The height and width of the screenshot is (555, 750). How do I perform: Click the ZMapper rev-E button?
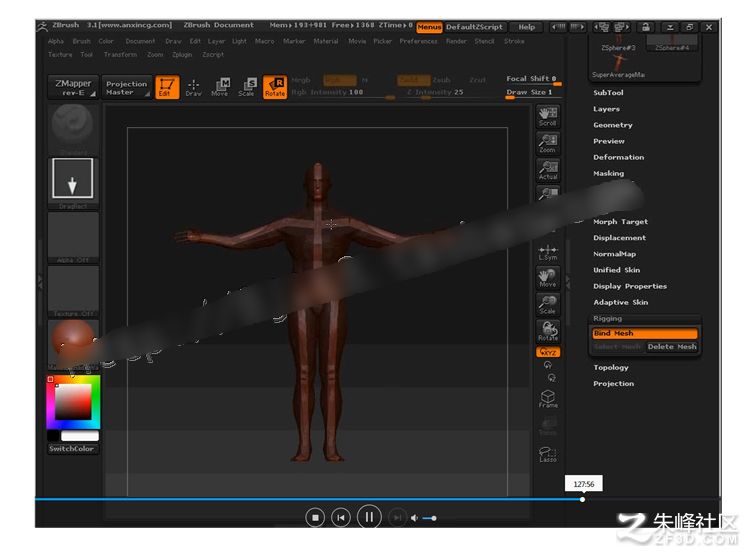(x=73, y=87)
